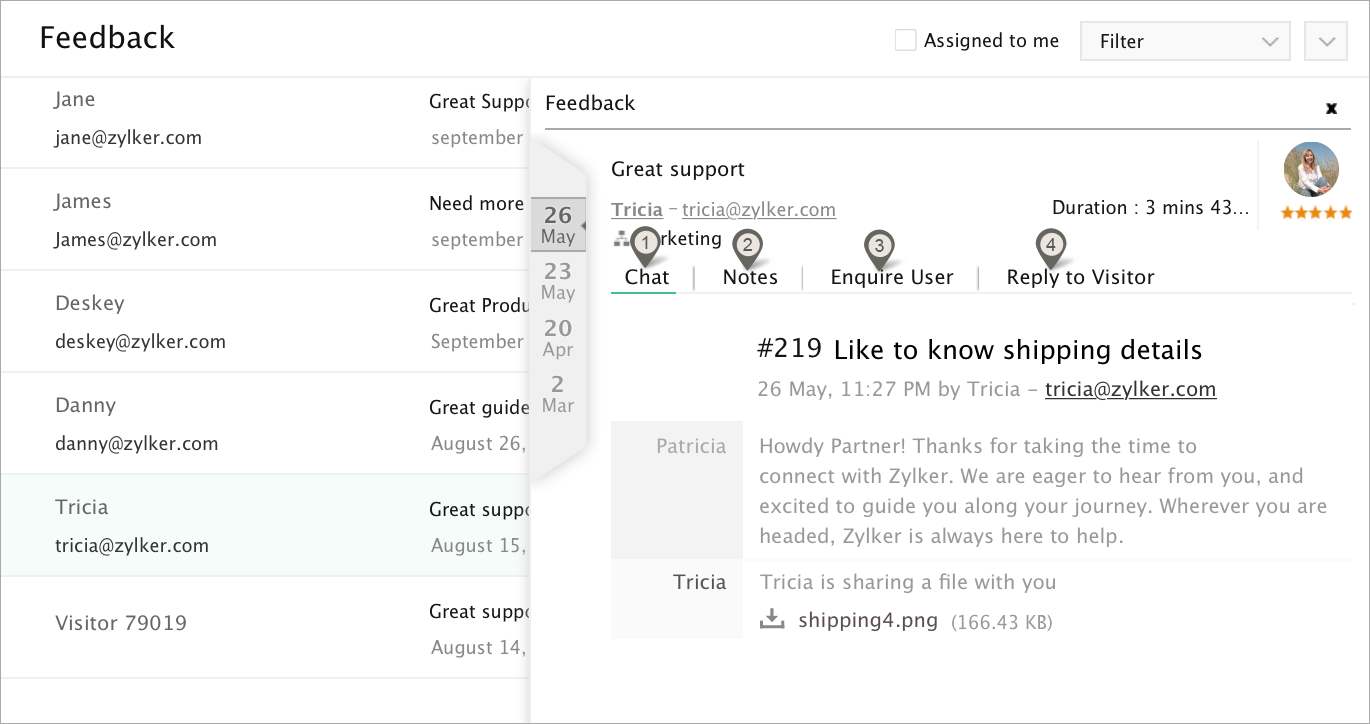Switch to the Notes tab
The width and height of the screenshot is (1370, 724).
pyautogui.click(x=750, y=277)
